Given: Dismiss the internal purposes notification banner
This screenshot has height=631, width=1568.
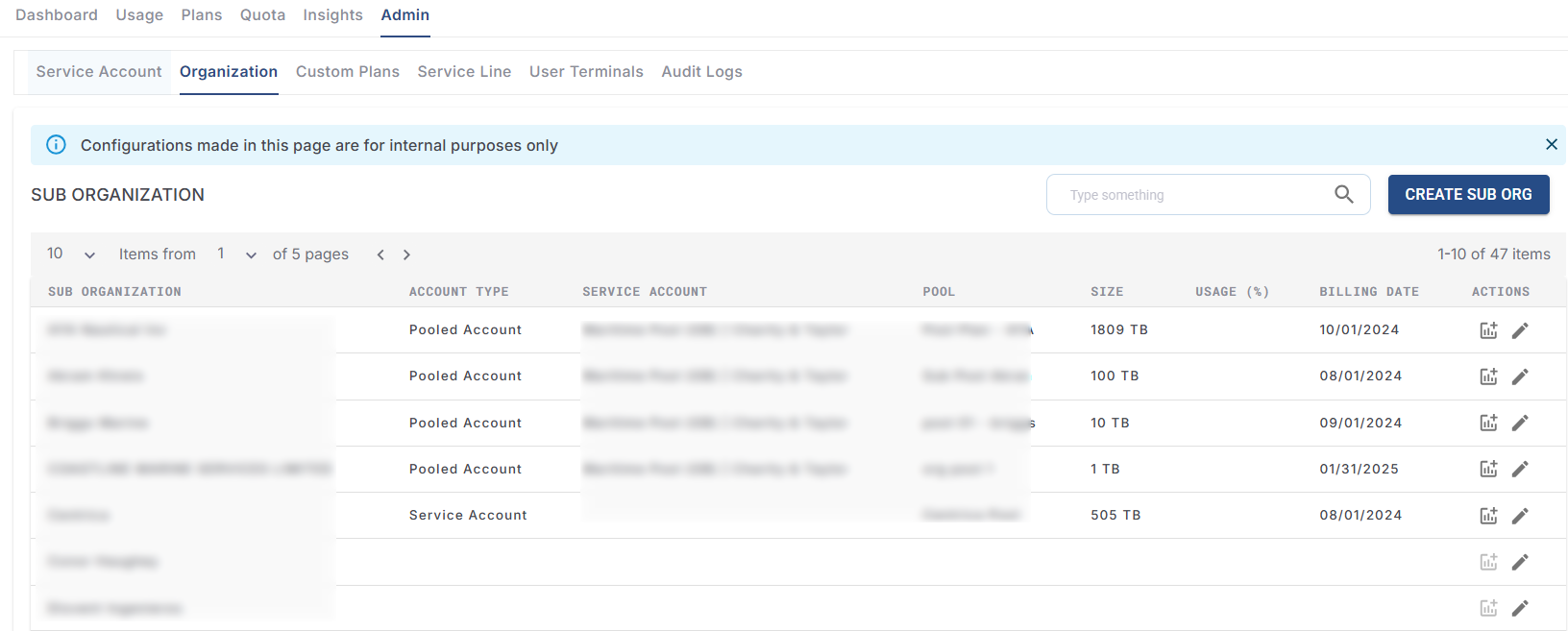Looking at the screenshot, I should (1551, 144).
